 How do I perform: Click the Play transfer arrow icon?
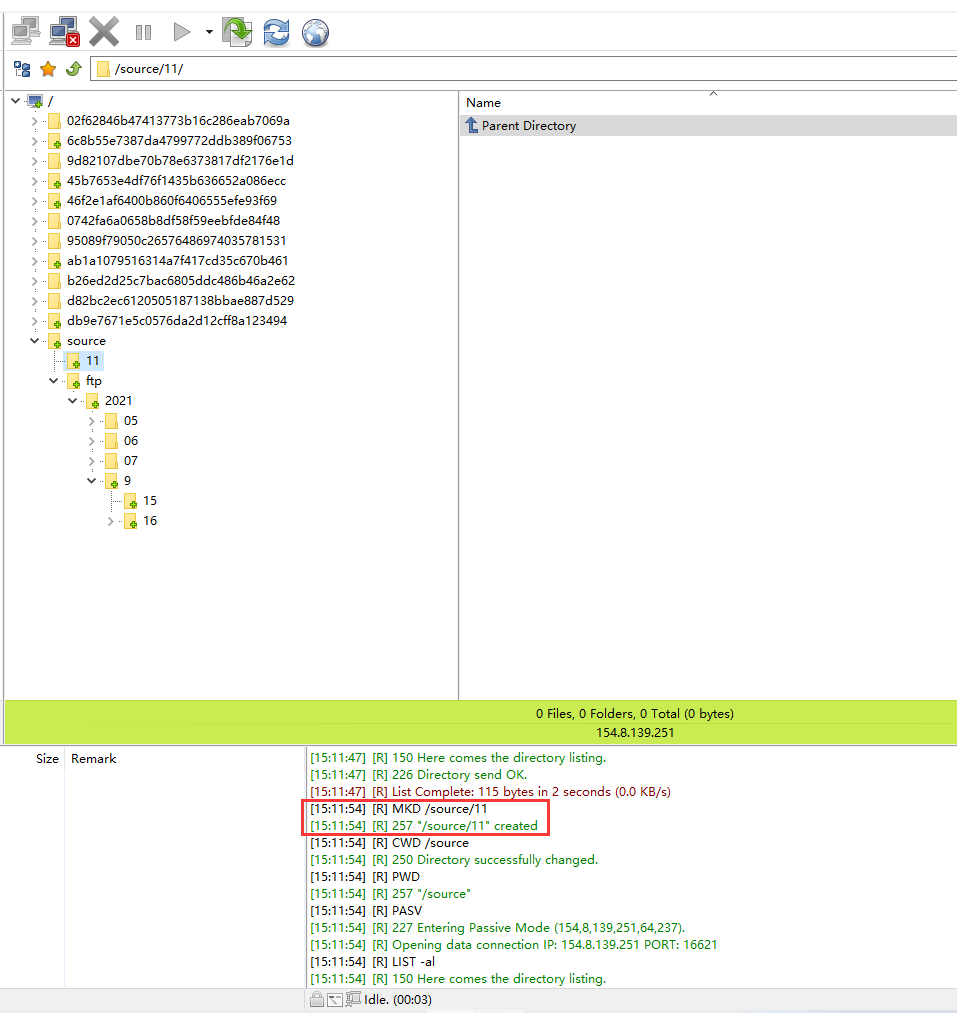(x=181, y=32)
